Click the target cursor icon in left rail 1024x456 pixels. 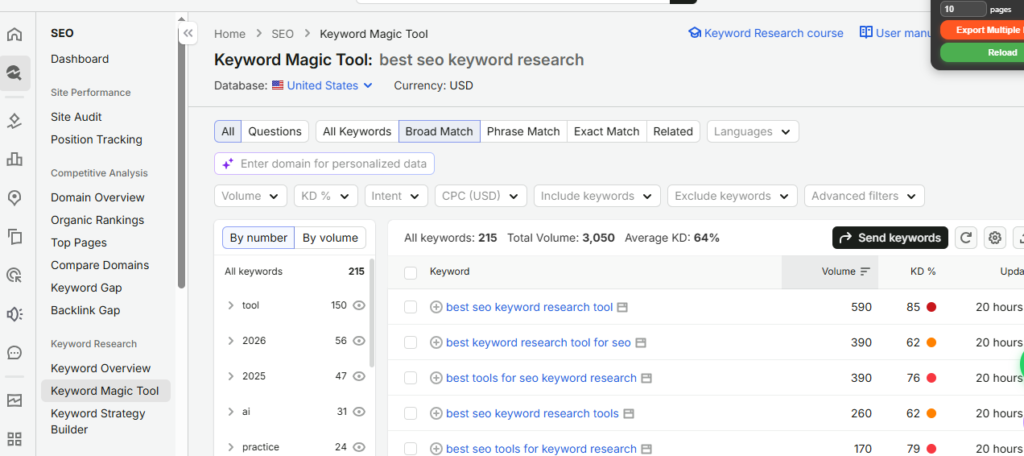(x=14, y=275)
